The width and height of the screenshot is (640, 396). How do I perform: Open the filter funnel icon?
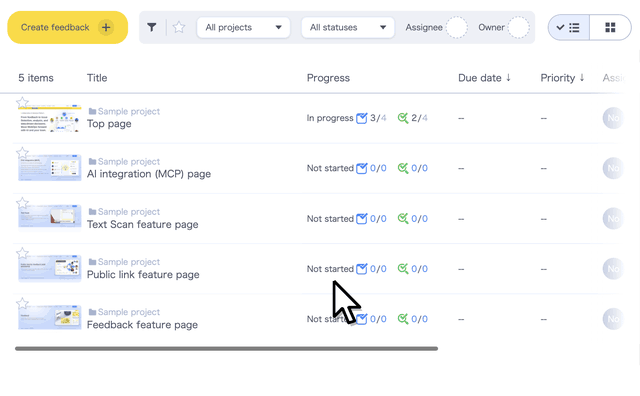tap(152, 27)
